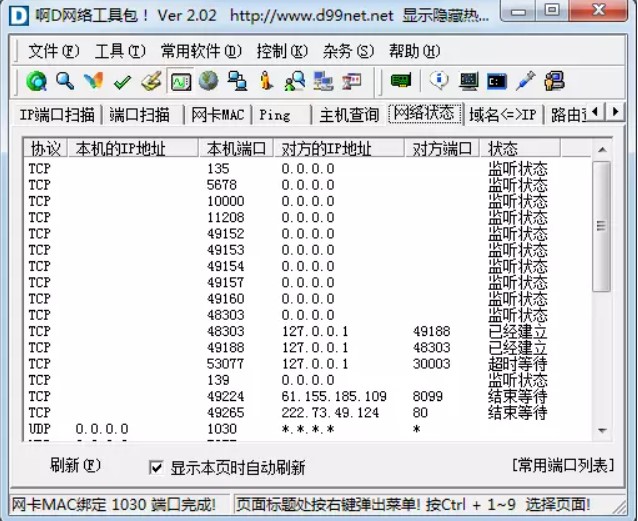Click the globe toolbar icon
This screenshot has width=638, height=521.
(208, 81)
